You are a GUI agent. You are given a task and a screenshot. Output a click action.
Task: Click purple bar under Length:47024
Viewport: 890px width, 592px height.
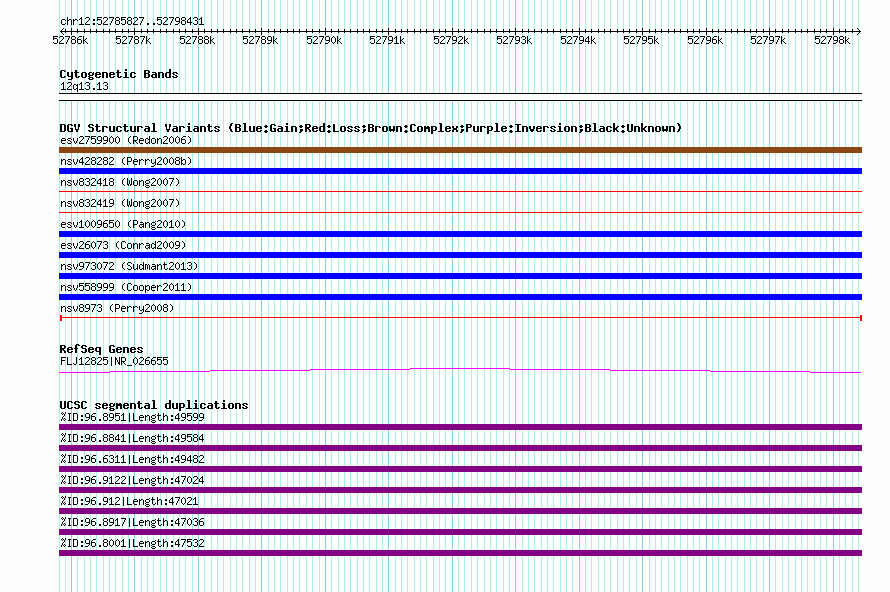click(460, 490)
